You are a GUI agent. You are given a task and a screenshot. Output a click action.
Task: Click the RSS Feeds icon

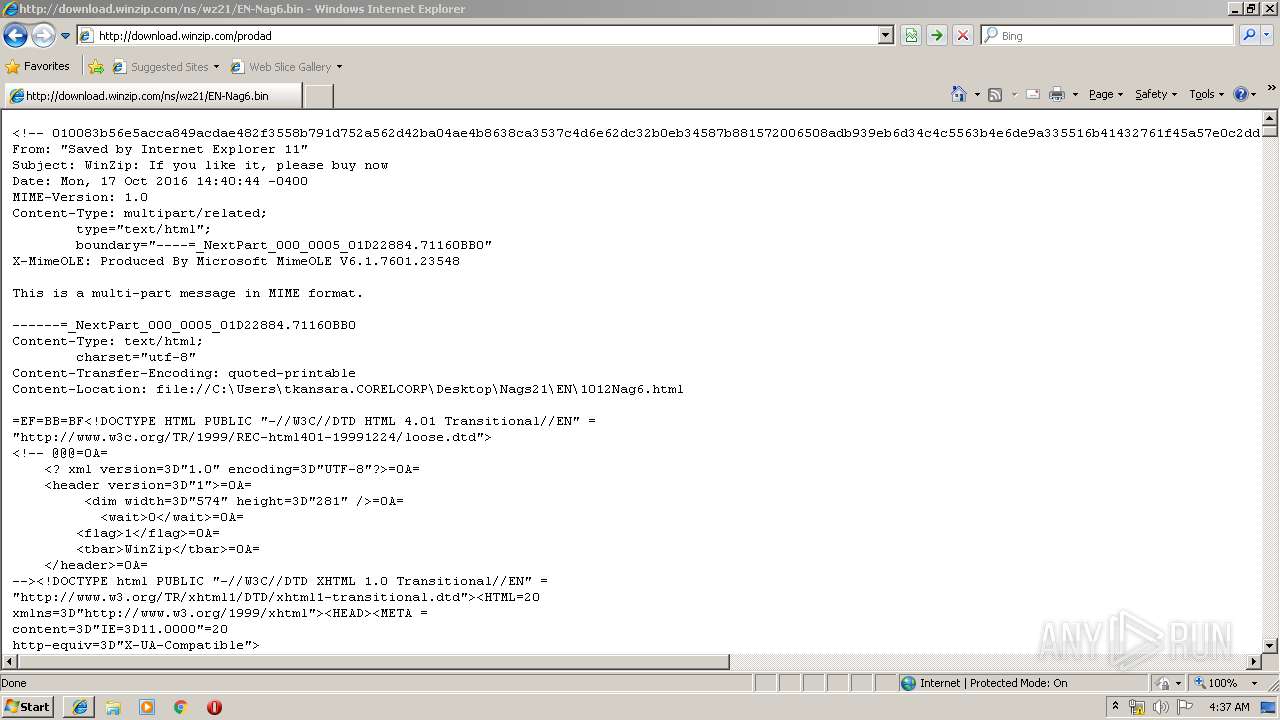point(995,94)
